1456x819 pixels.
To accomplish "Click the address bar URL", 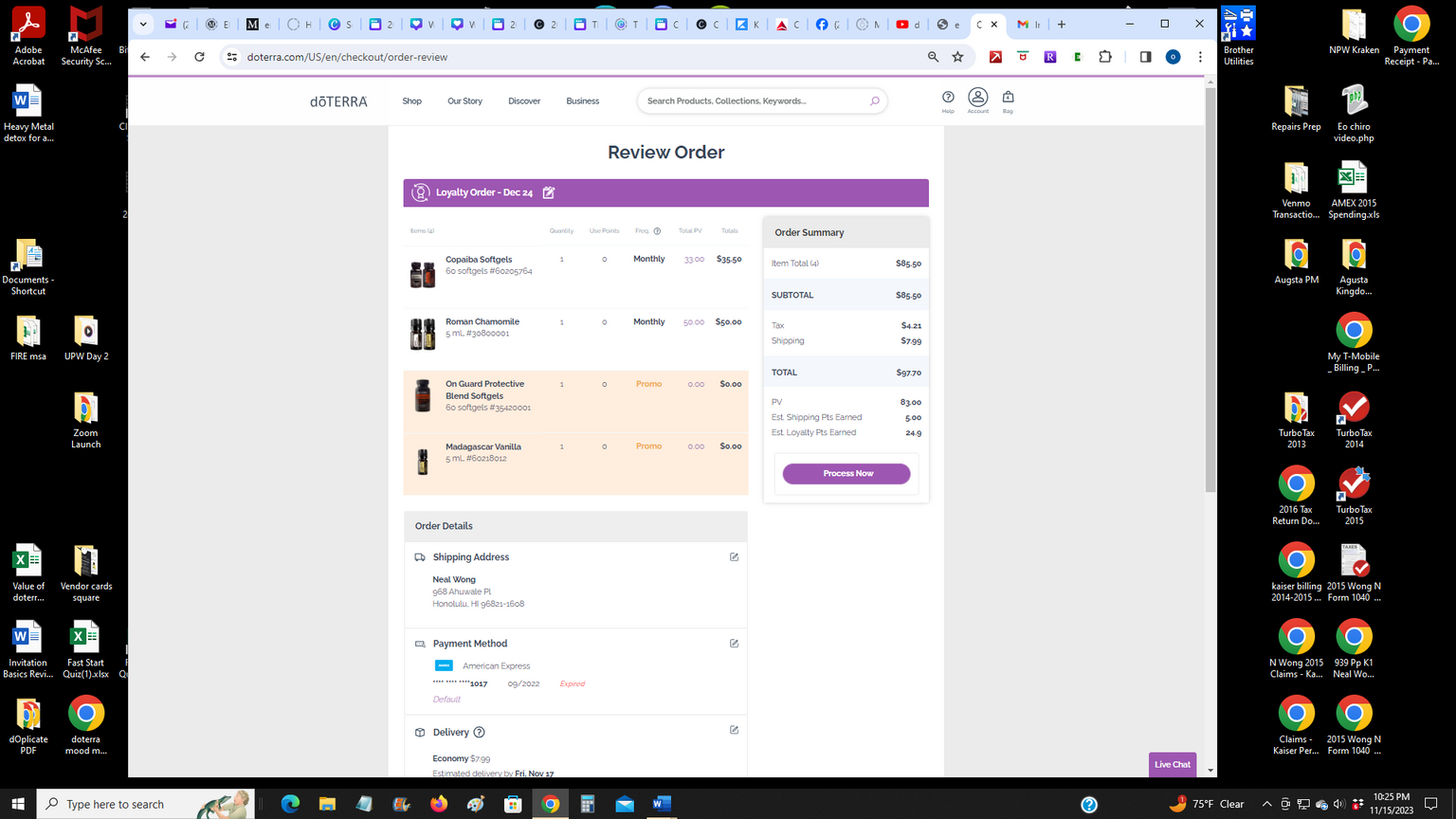I will point(347,57).
